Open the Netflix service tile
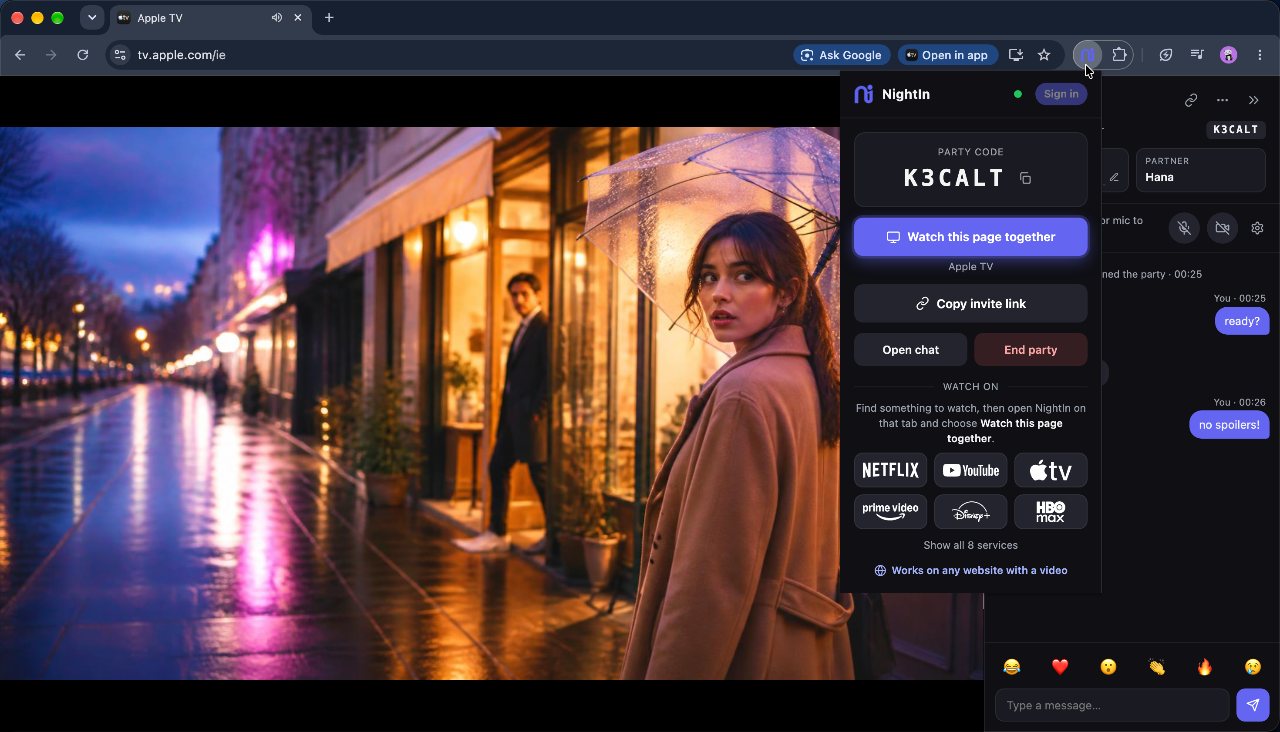The height and width of the screenshot is (732, 1280). click(890, 470)
